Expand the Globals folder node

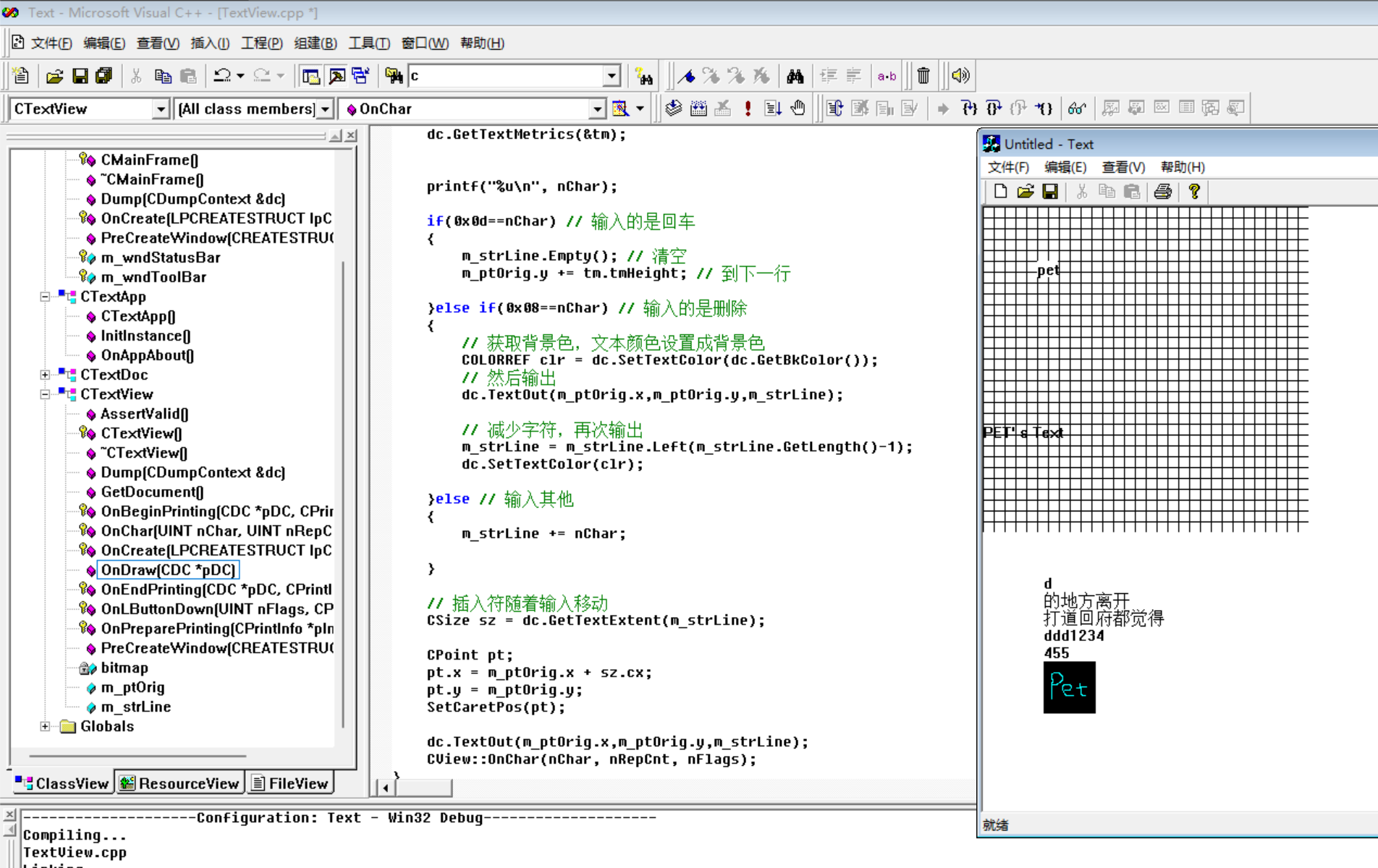point(45,726)
